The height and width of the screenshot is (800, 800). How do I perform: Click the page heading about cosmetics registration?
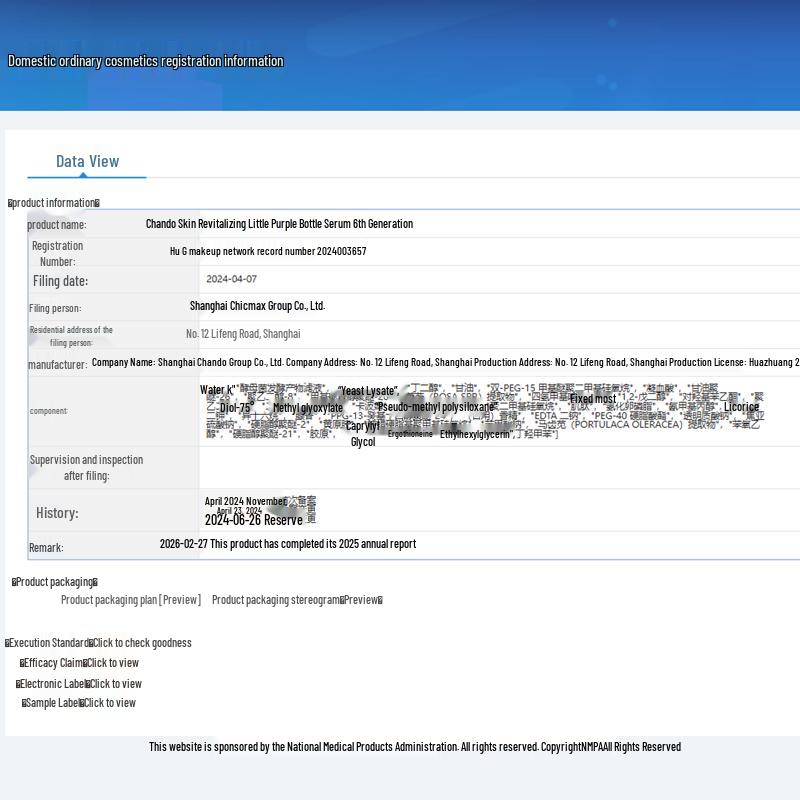click(145, 61)
